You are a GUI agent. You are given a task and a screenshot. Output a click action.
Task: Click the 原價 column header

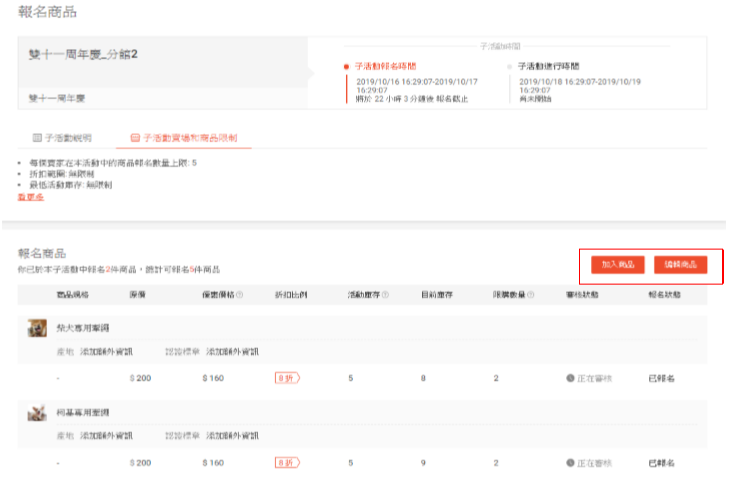click(138, 295)
